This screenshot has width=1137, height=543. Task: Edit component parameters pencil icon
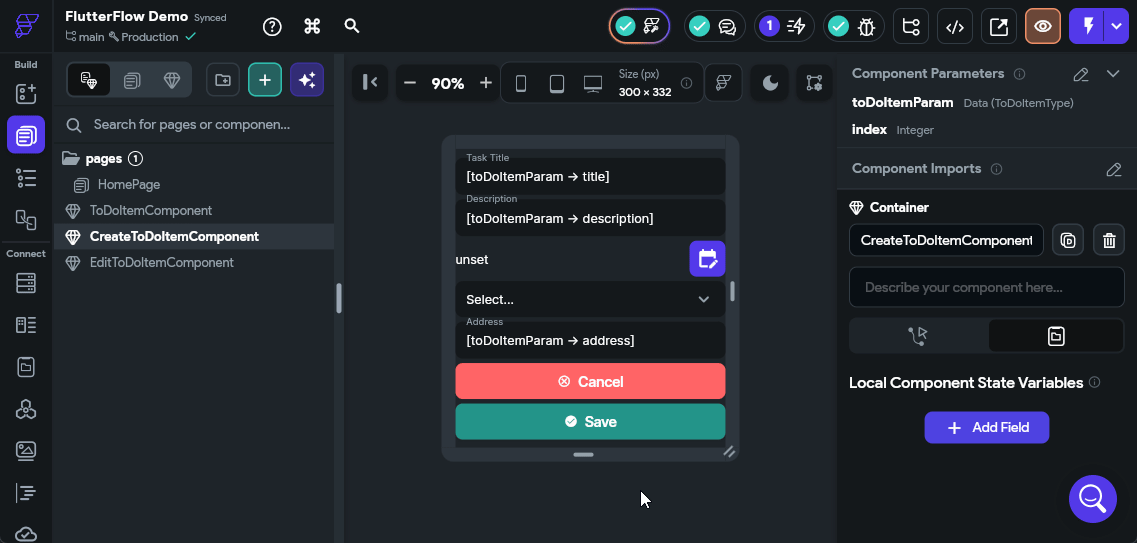[1080, 74]
